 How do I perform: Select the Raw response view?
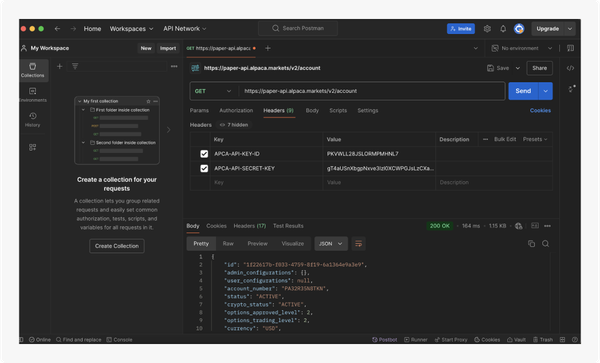[228, 244]
